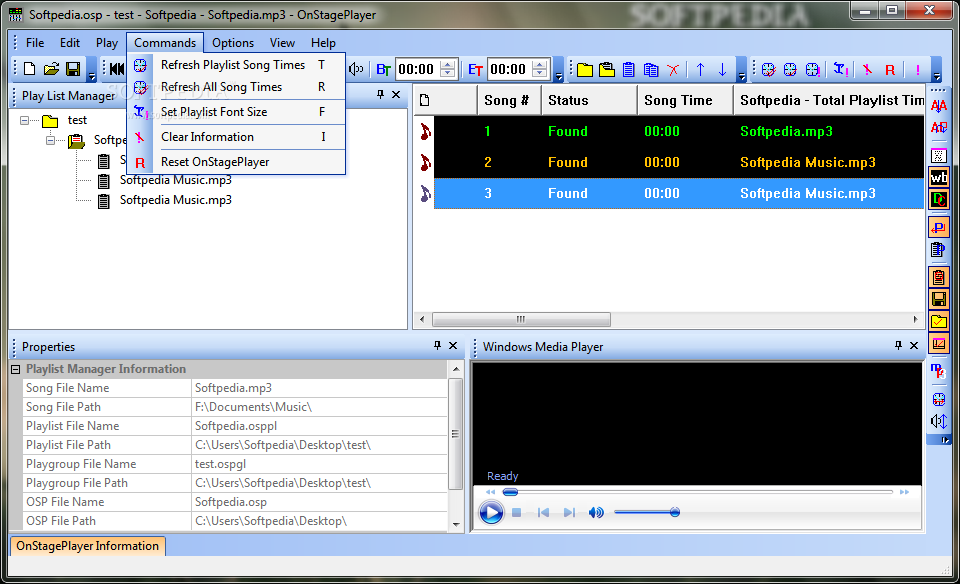Switch to OnStagePlayer Information tab
The width and height of the screenshot is (960, 584).
coord(88,546)
